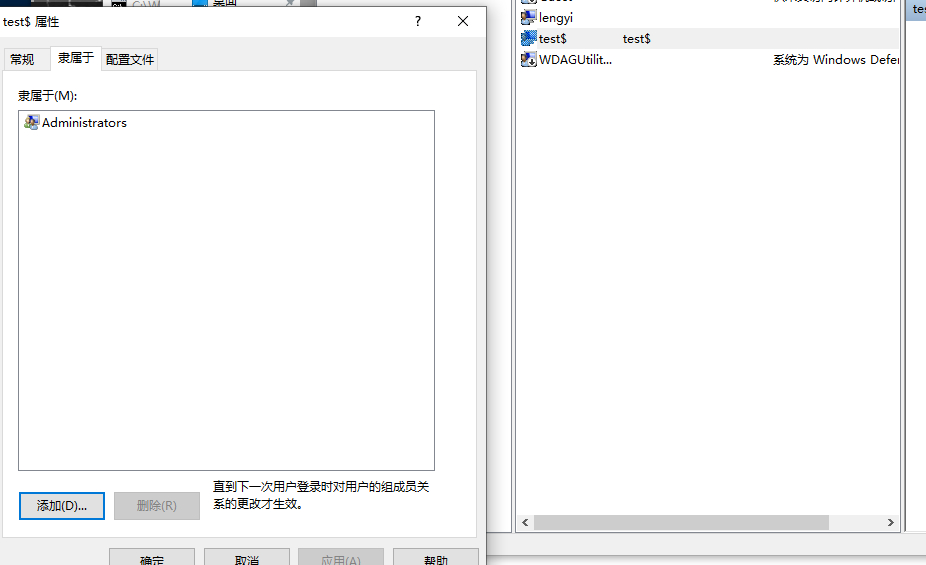Screen dimensions: 926x565
Task: Select lengyi user in users list
Action: 556,18
